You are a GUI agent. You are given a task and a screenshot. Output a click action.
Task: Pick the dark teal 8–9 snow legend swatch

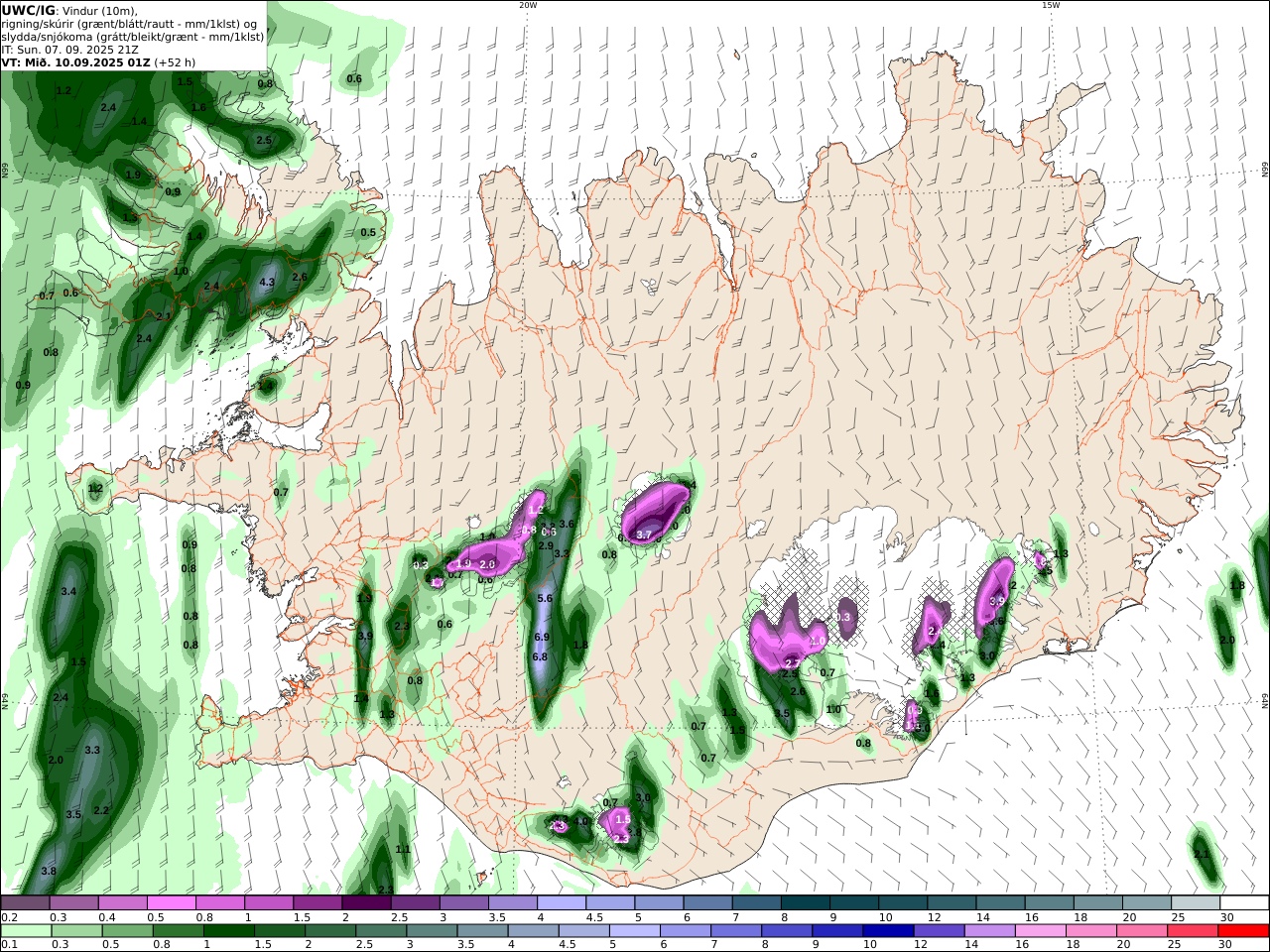[805, 903]
